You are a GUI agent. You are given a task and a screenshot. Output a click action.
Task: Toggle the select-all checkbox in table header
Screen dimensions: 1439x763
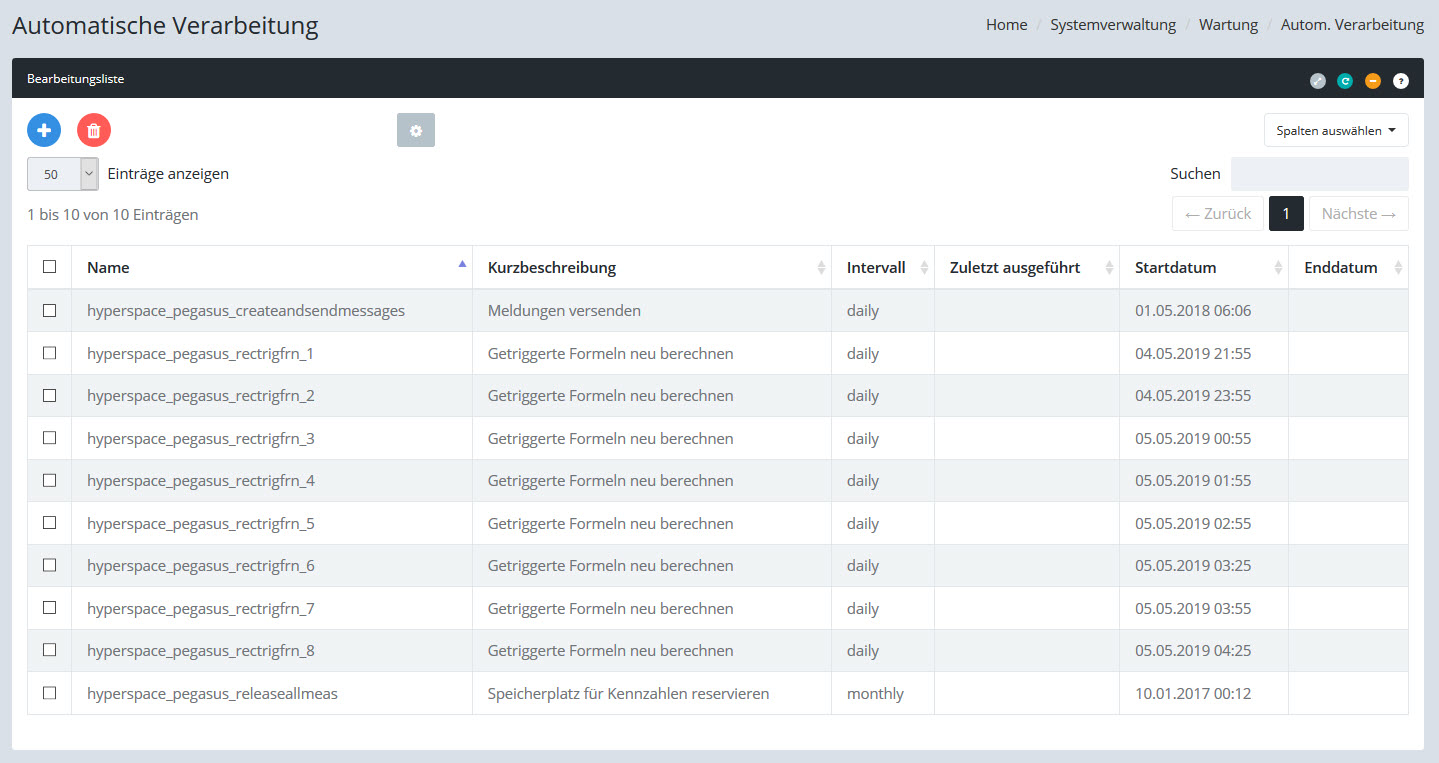point(50,267)
